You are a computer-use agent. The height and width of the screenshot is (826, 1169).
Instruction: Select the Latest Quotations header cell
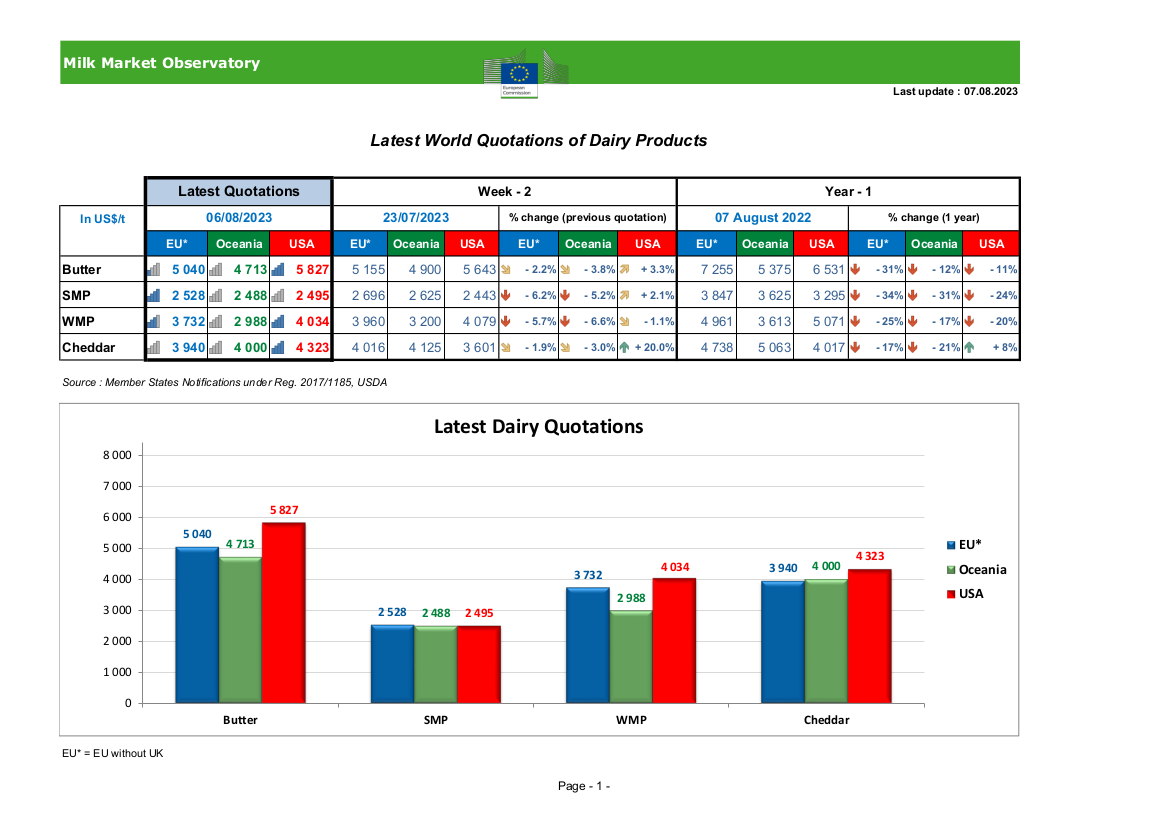[239, 192]
